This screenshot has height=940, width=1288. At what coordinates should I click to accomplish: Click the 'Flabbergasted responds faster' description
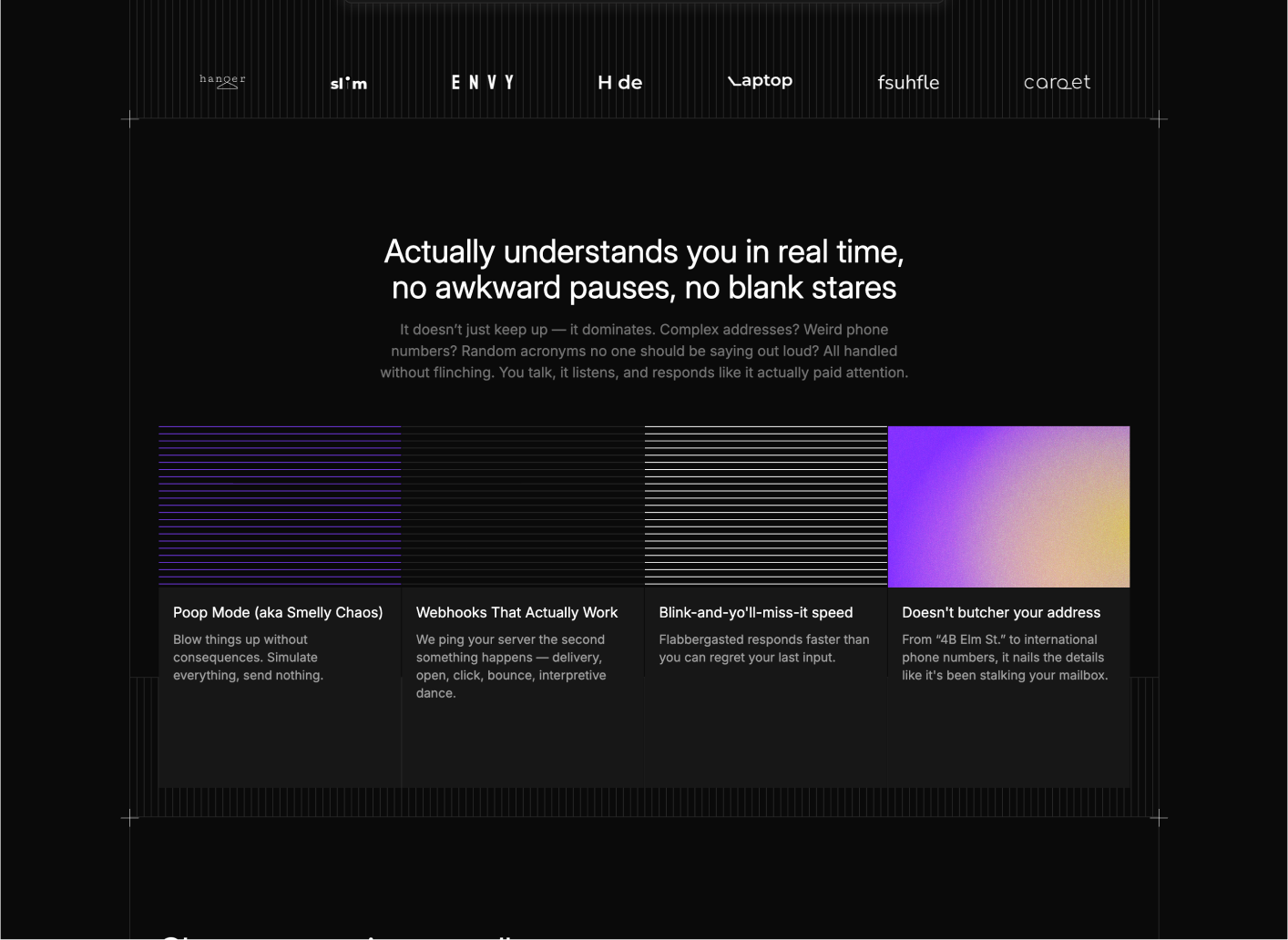point(764,649)
